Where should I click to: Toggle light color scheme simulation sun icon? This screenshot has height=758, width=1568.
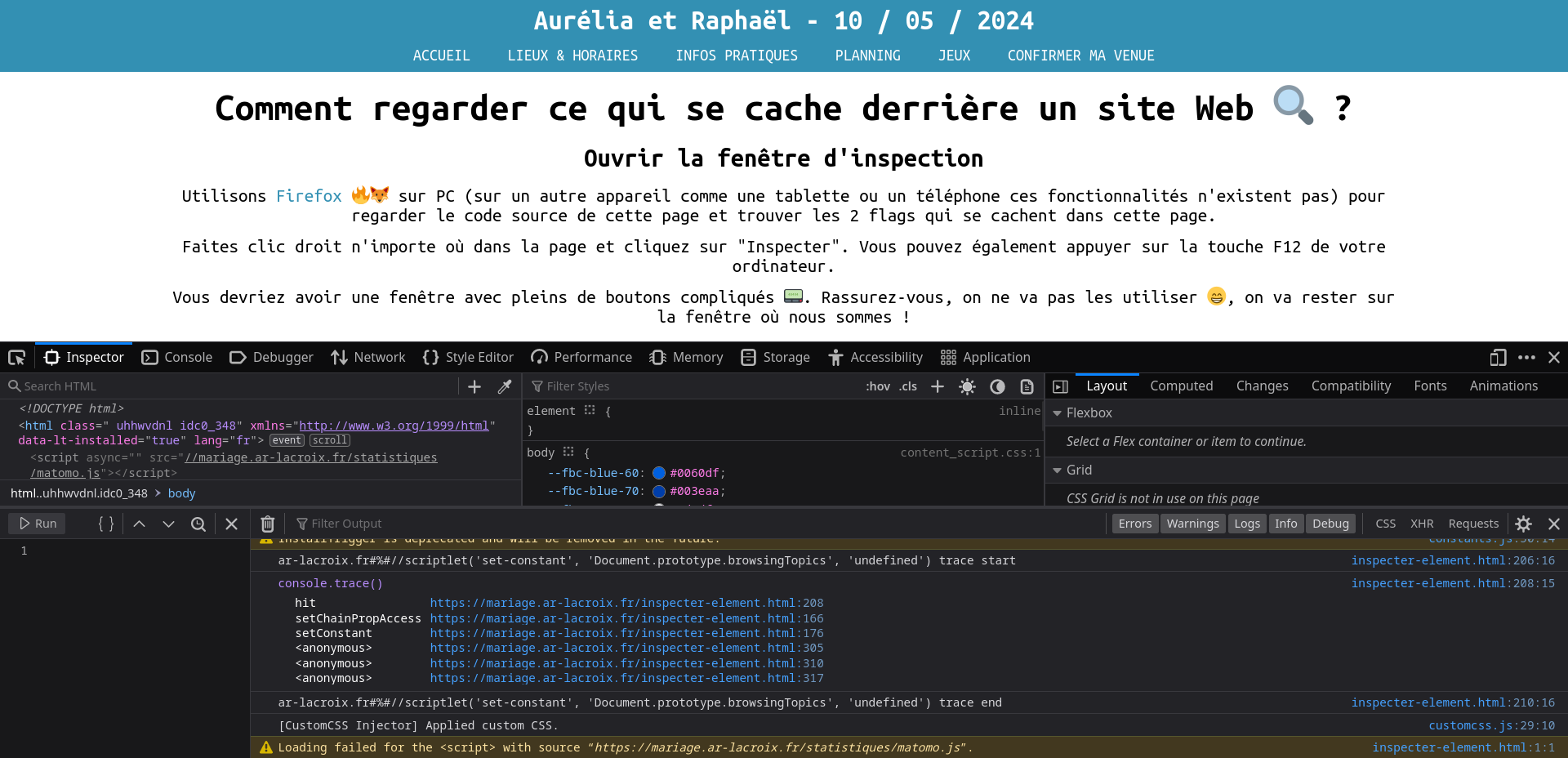tap(967, 386)
